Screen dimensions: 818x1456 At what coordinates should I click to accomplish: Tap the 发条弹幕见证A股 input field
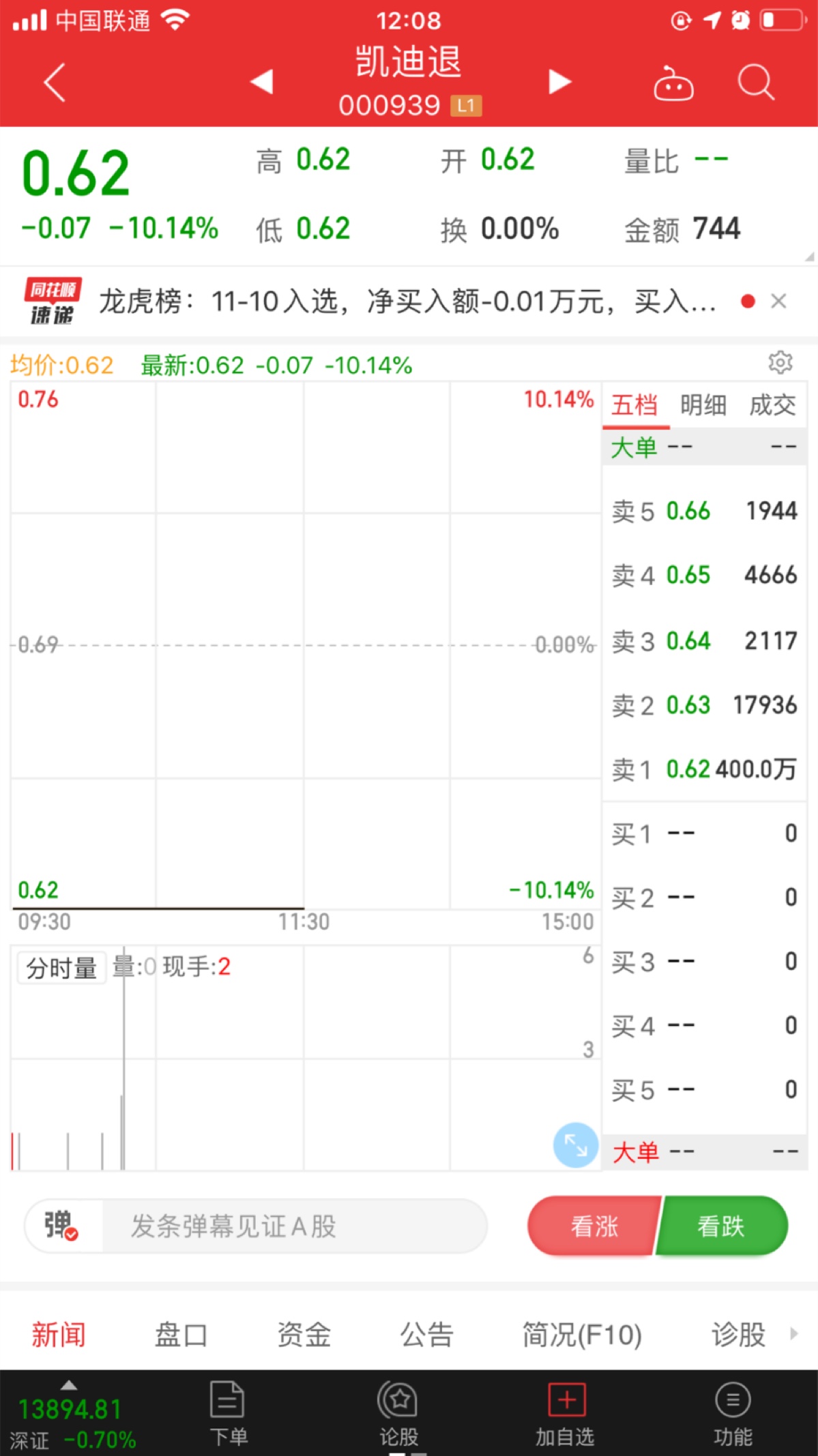point(293,1226)
